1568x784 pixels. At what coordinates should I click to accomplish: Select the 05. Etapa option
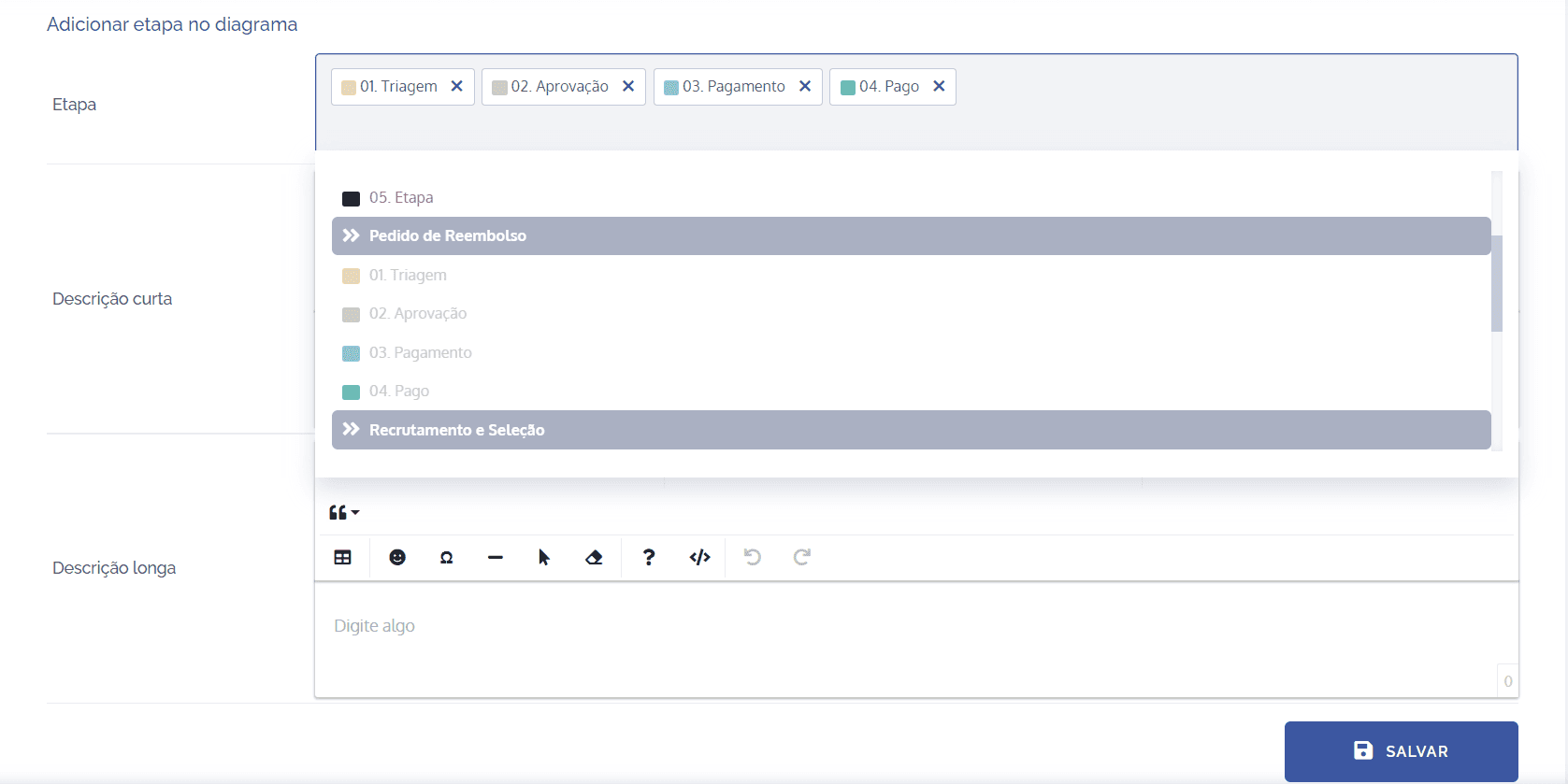(x=911, y=197)
